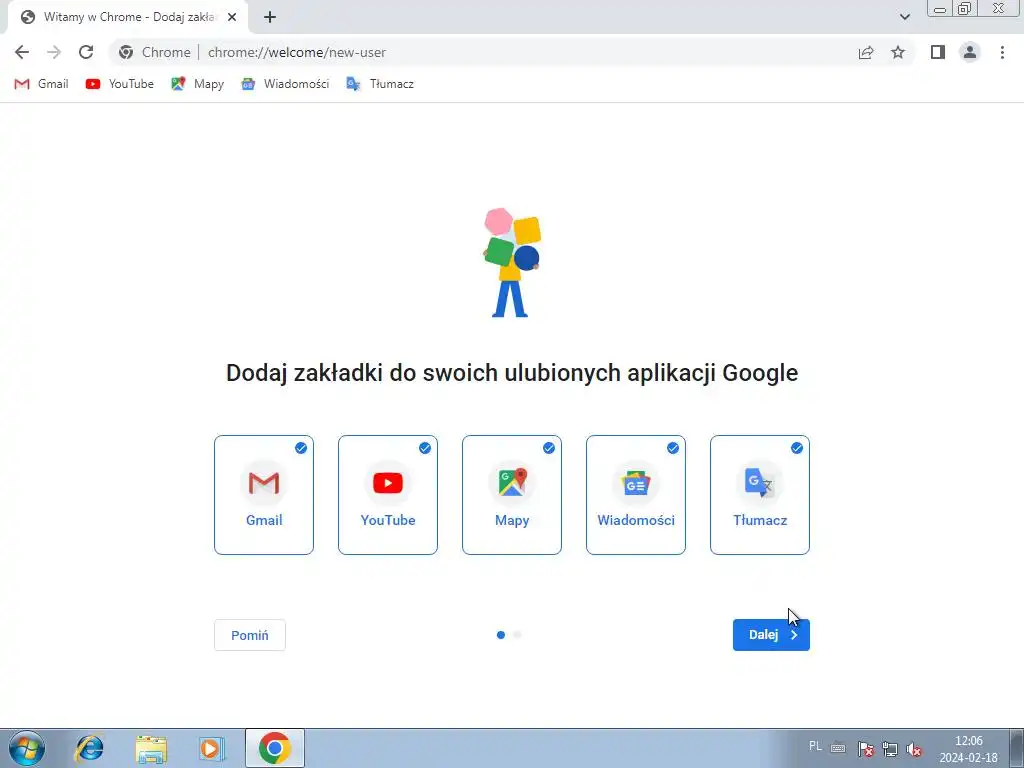Open Windows Media Player from taskbar
The height and width of the screenshot is (768, 1024).
pos(212,748)
